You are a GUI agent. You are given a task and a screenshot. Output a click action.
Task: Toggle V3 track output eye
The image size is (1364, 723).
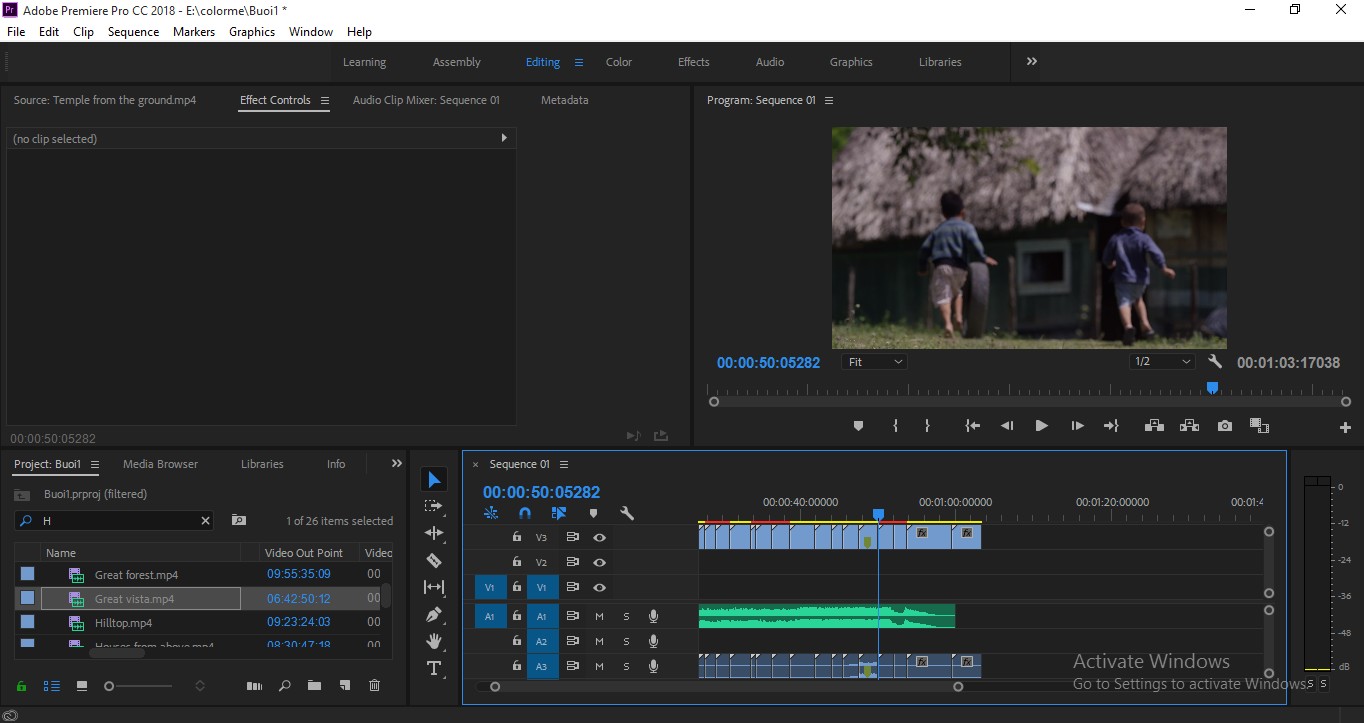[599, 537]
